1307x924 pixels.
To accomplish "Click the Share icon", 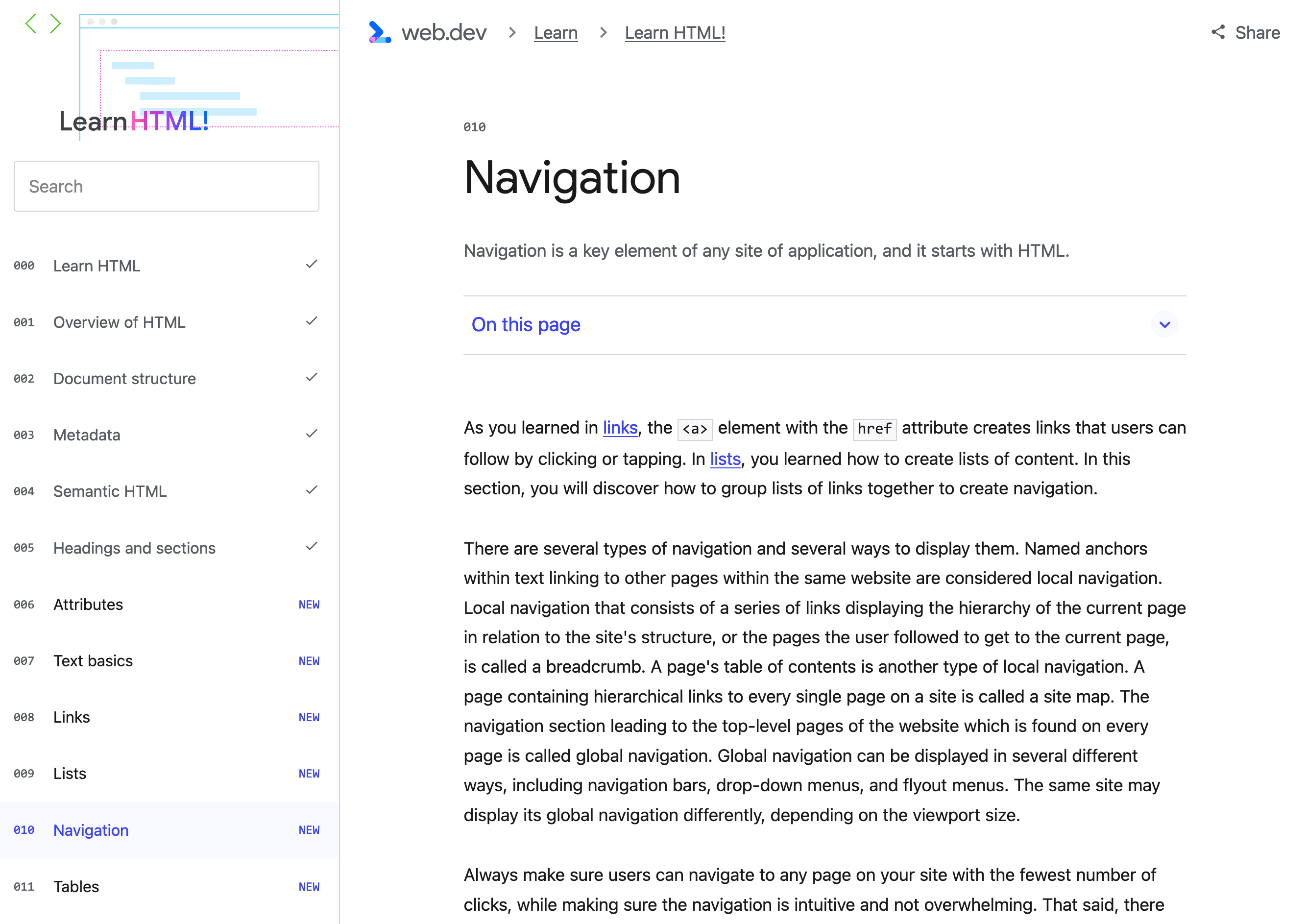I will pos(1218,33).
